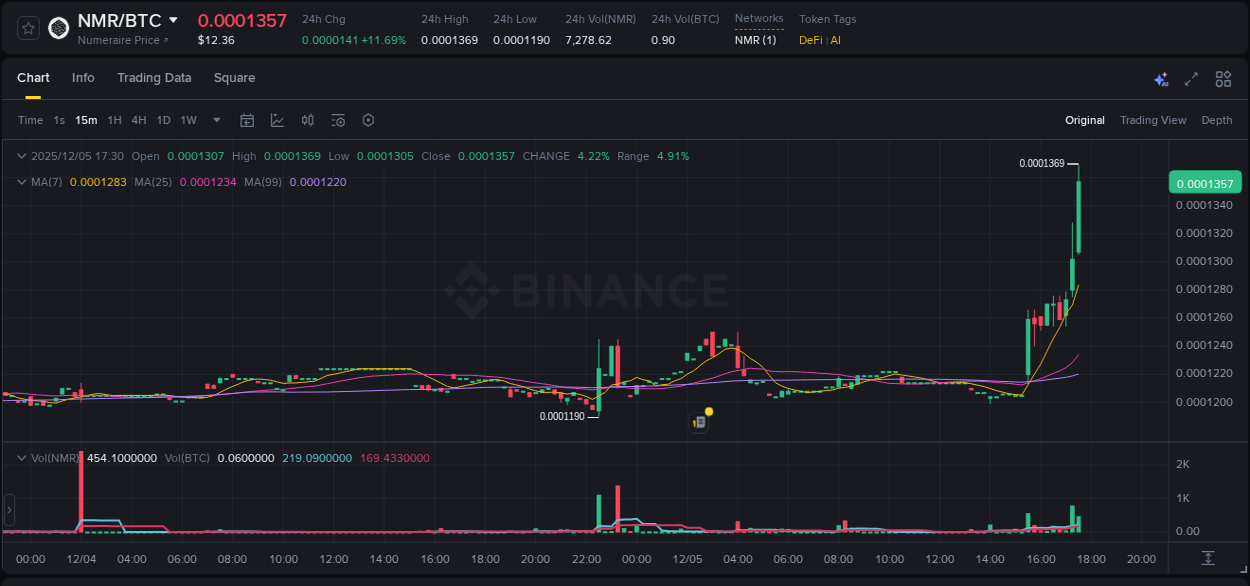Screen dimensions: 1250x586
Task: Collapse the MA indicator row chevron
Action: point(20,182)
